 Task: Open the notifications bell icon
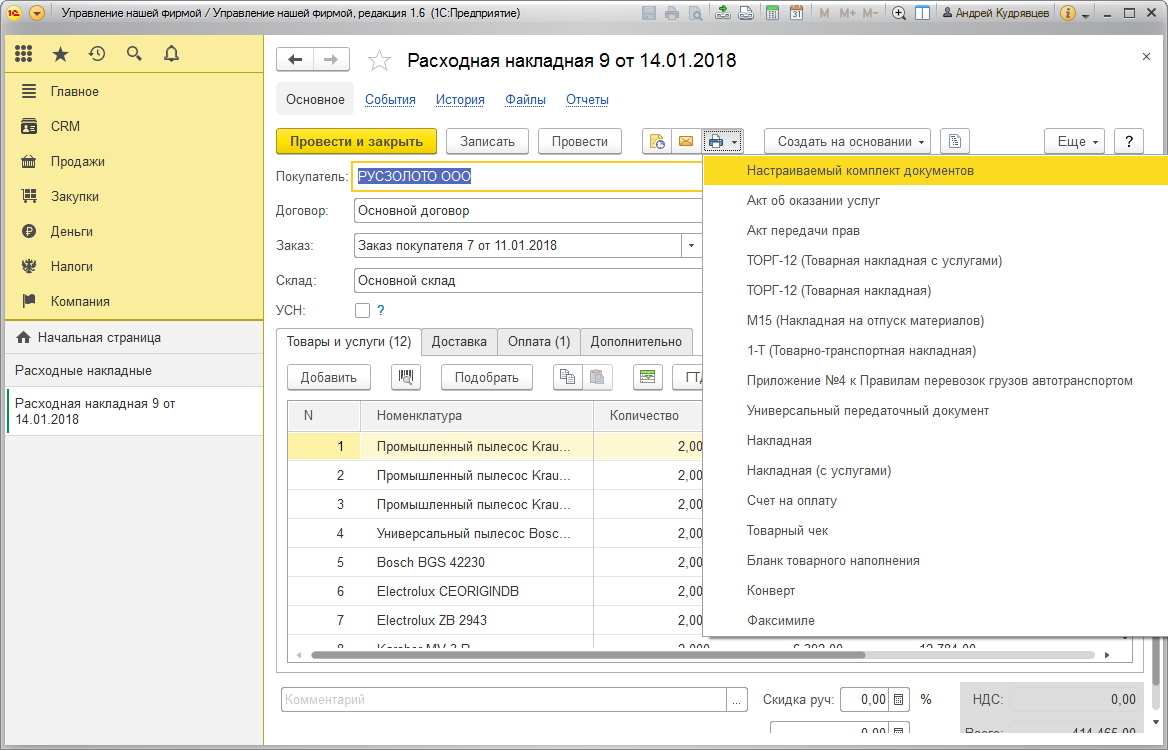[171, 54]
